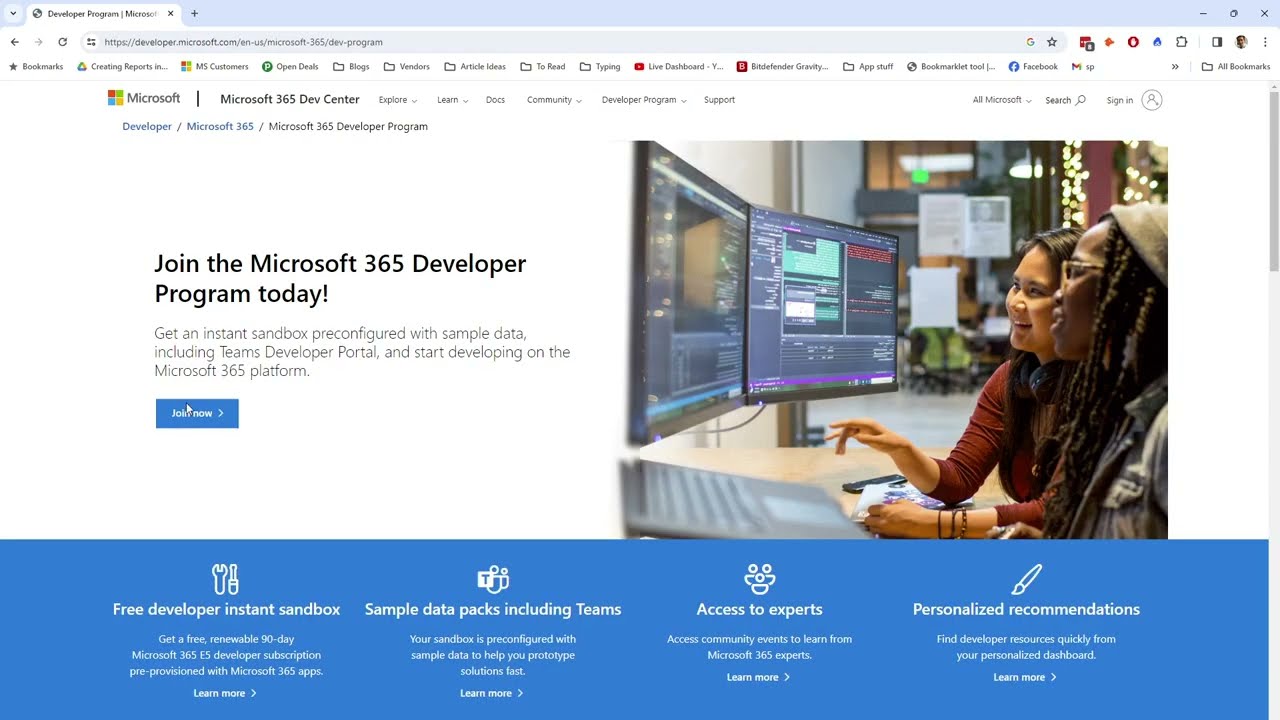The height and width of the screenshot is (720, 1280).
Task: Open the Bitdefender Gravity bookmark
Action: coord(782,67)
